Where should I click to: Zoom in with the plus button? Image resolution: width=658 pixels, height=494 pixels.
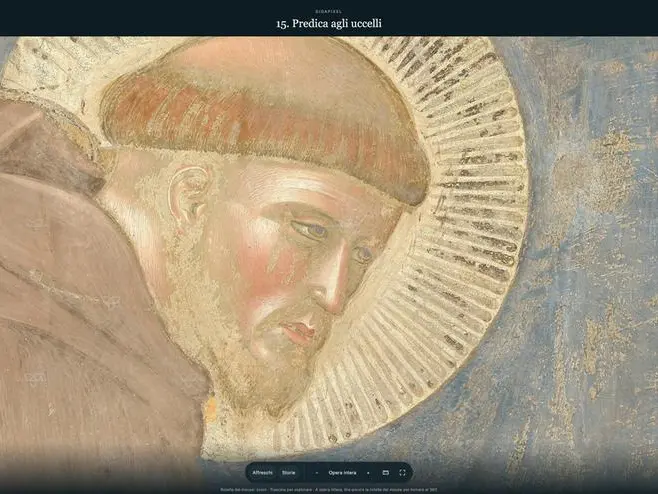pyautogui.click(x=368, y=473)
